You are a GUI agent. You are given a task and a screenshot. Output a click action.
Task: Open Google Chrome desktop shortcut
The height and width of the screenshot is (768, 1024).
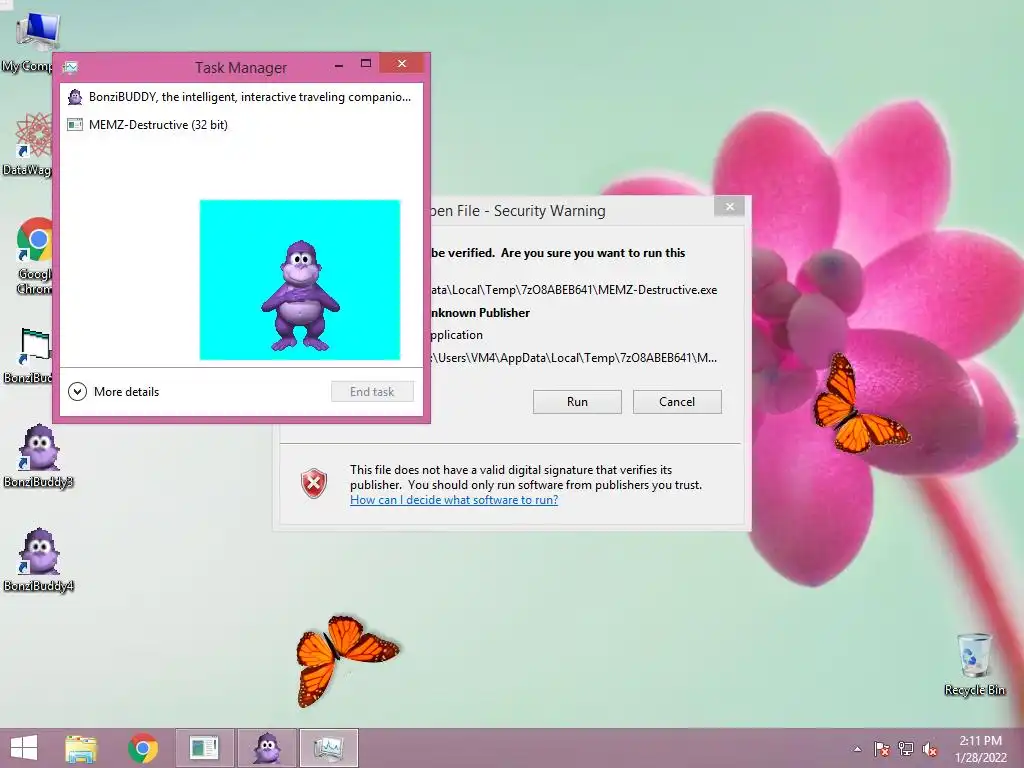(34, 255)
